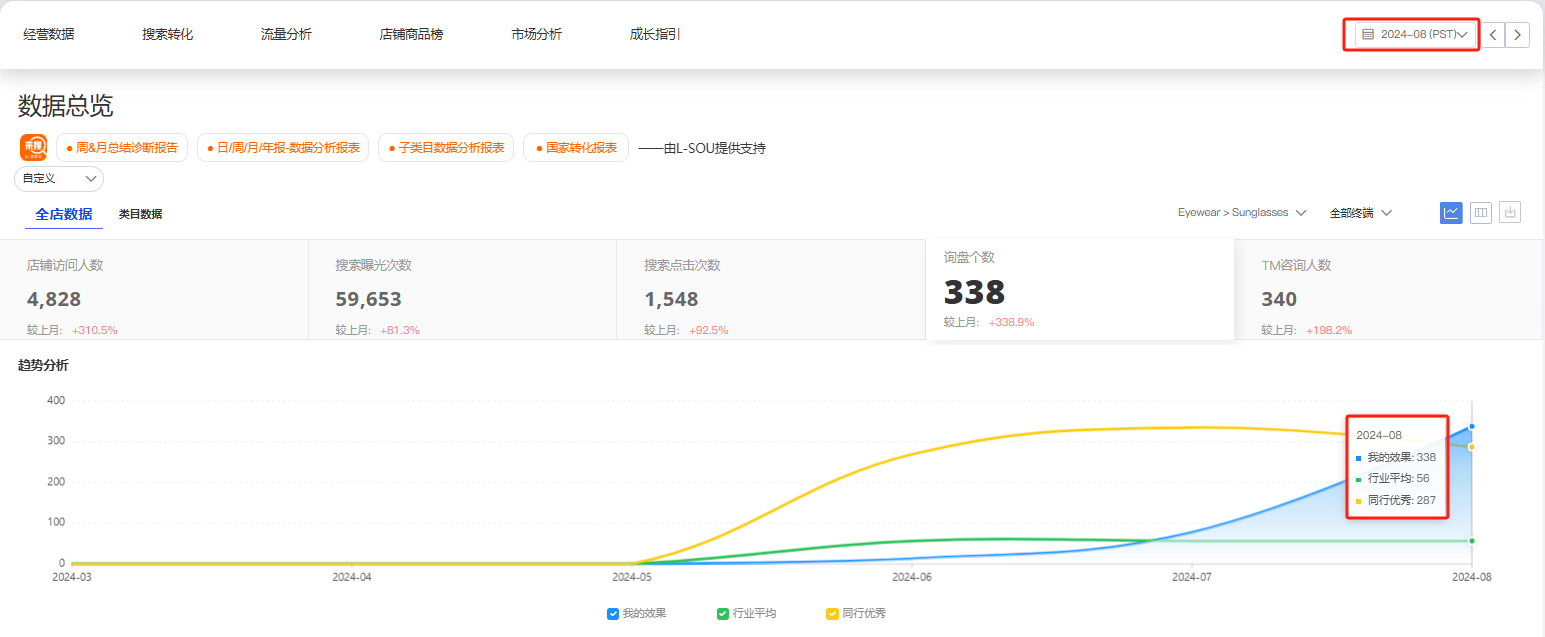Open the 自定义 dropdown
Viewport: 1545px width, 637px height.
[x=59, y=179]
